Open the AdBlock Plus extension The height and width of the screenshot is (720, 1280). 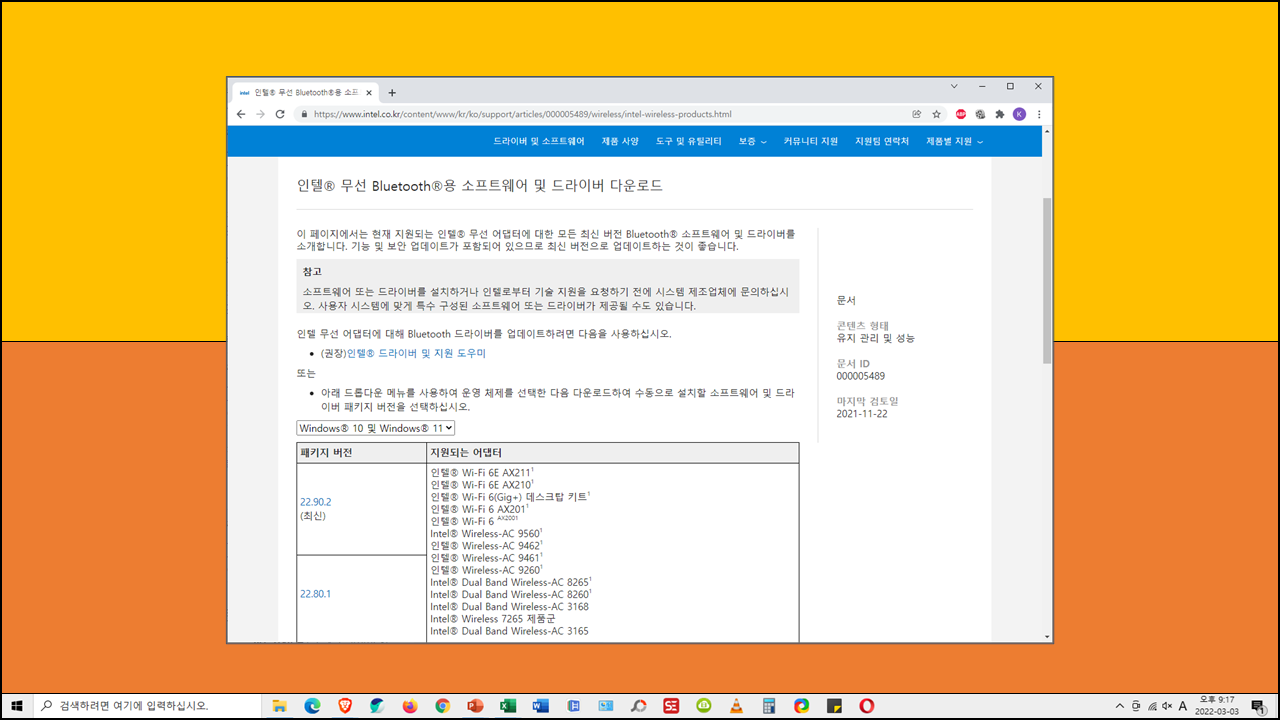[961, 114]
